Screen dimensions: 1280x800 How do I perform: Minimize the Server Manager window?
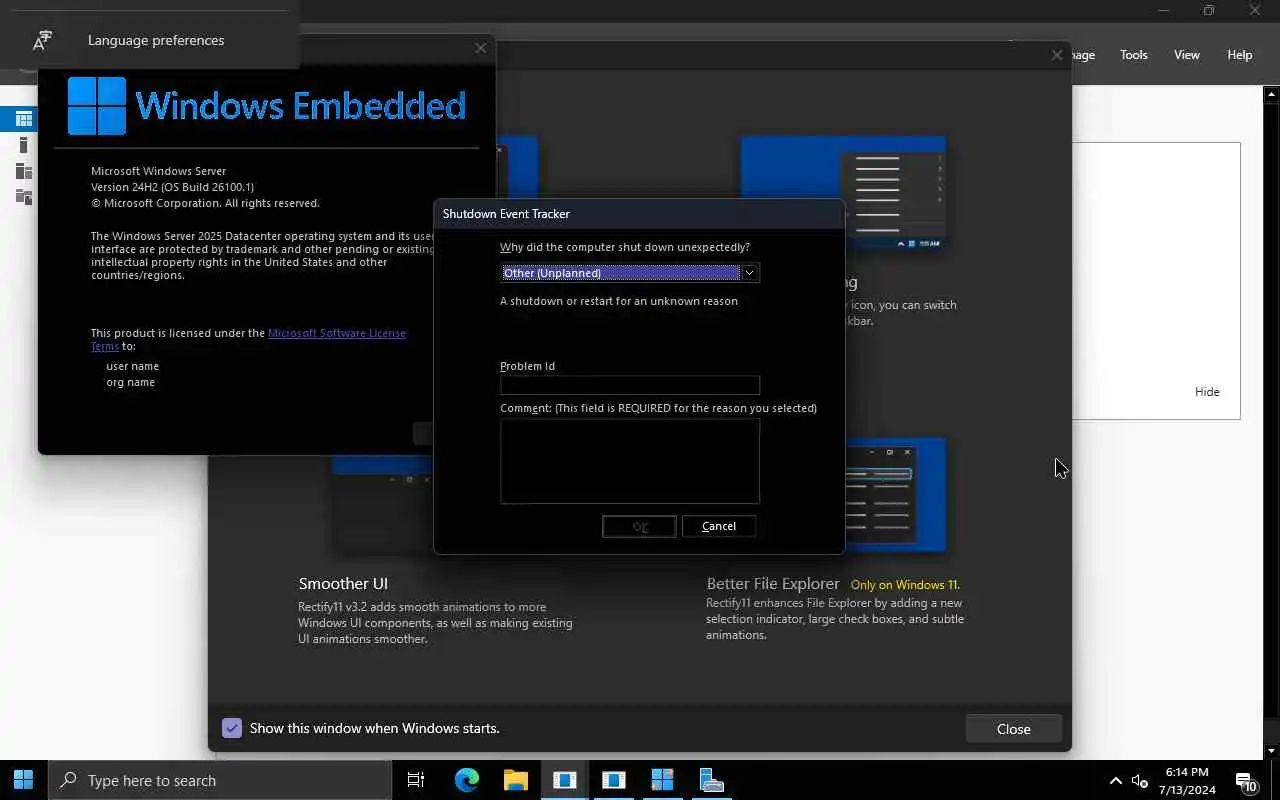[x=1163, y=11]
